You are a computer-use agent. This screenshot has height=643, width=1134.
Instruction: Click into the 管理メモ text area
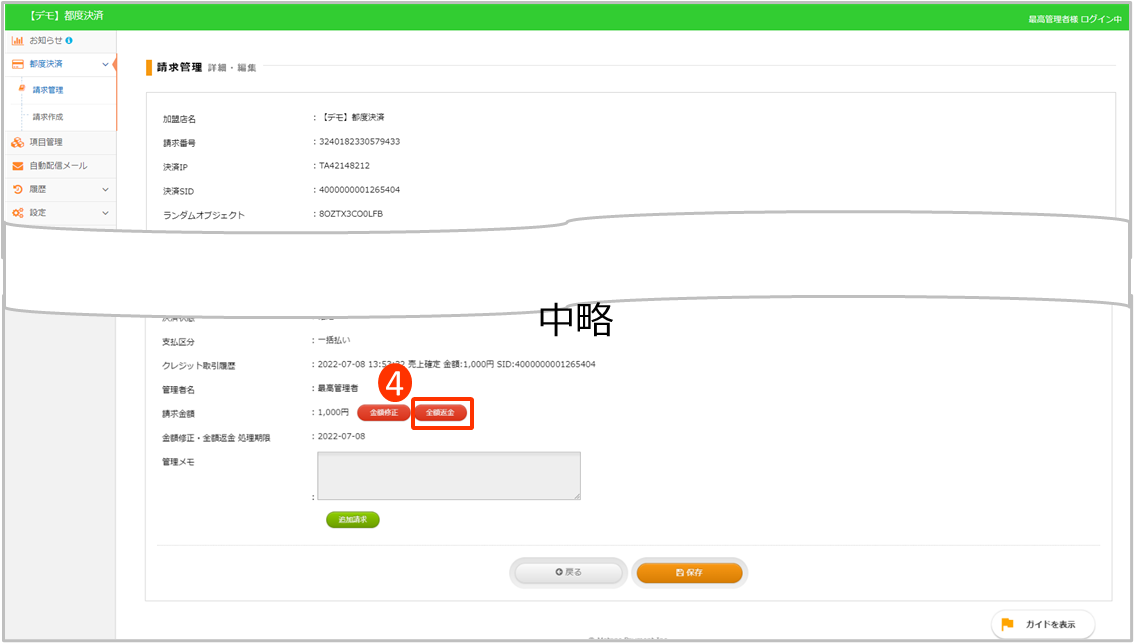click(x=448, y=476)
